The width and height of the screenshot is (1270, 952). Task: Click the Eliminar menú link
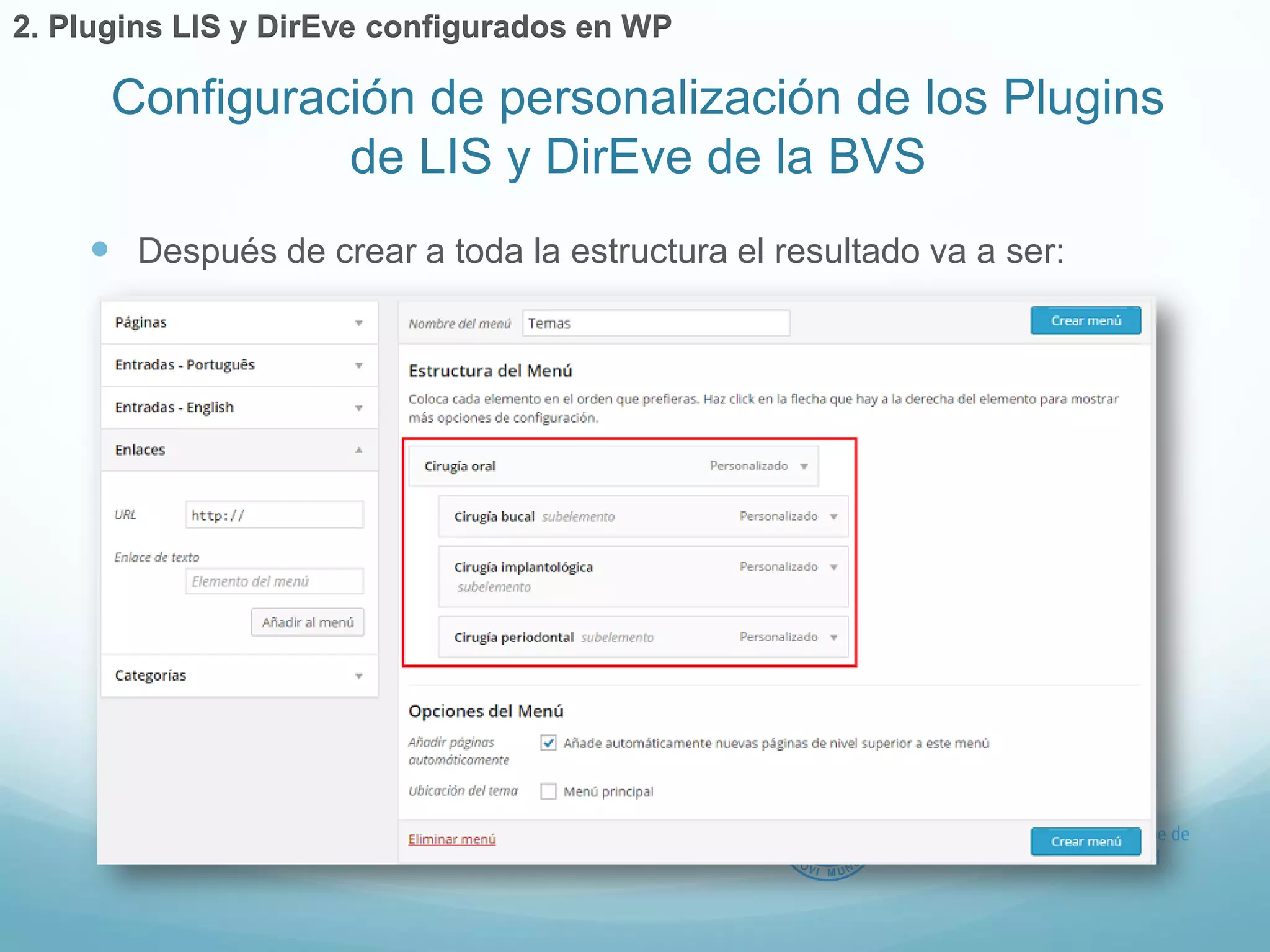click(x=452, y=839)
